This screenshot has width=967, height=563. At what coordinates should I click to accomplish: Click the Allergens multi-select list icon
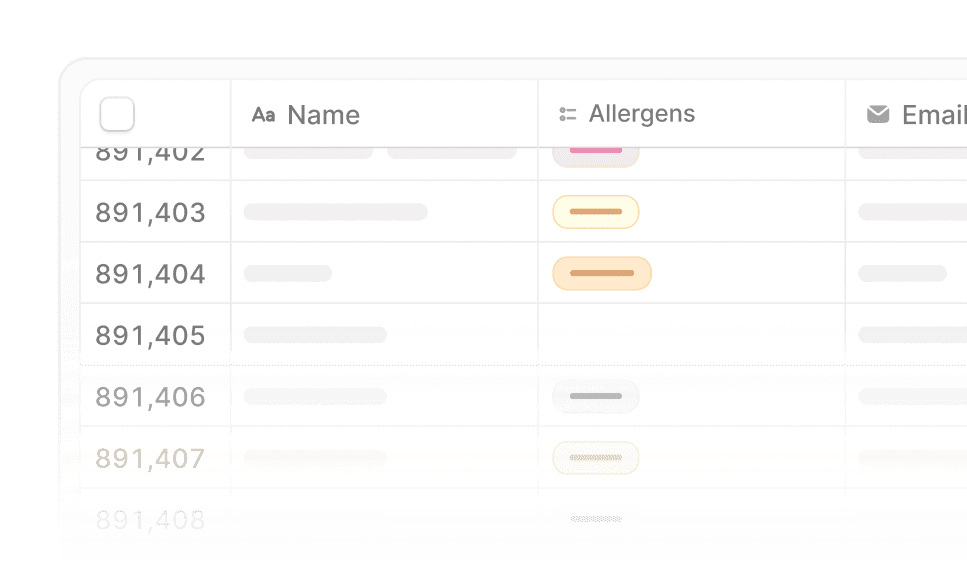coord(568,115)
